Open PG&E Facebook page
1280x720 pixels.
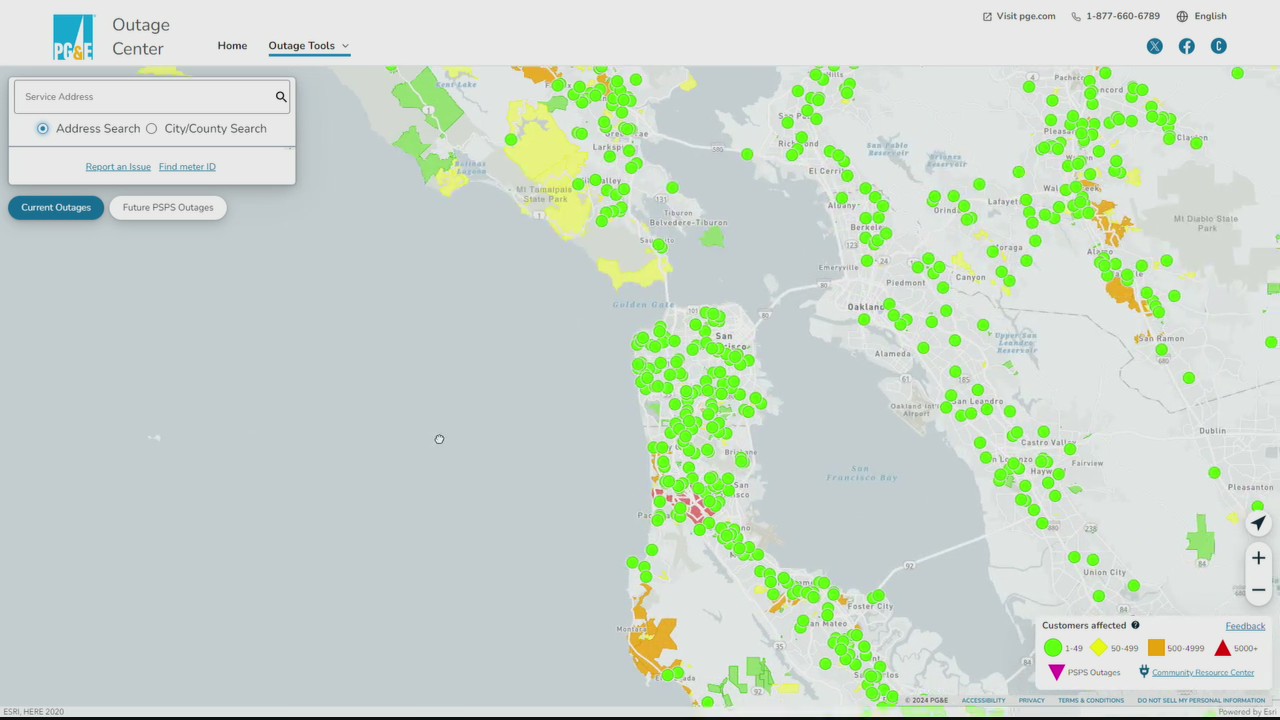1187,46
